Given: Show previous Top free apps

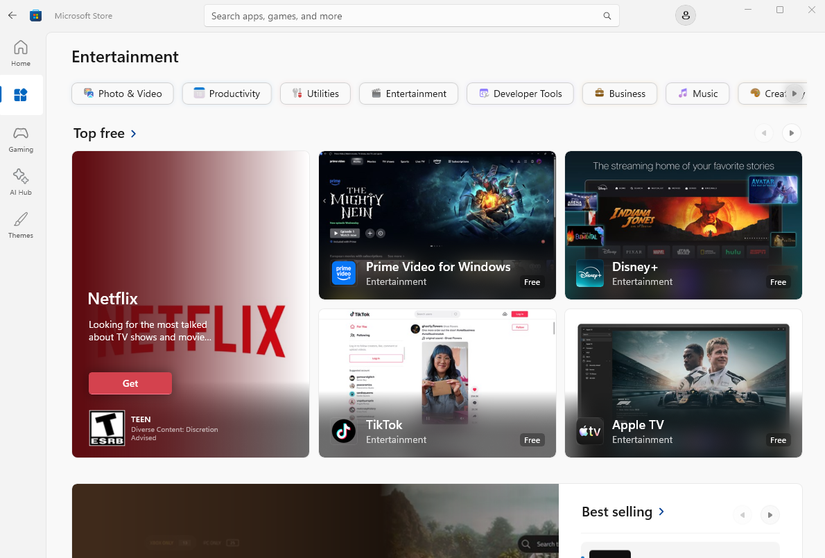Looking at the screenshot, I should tap(764, 133).
